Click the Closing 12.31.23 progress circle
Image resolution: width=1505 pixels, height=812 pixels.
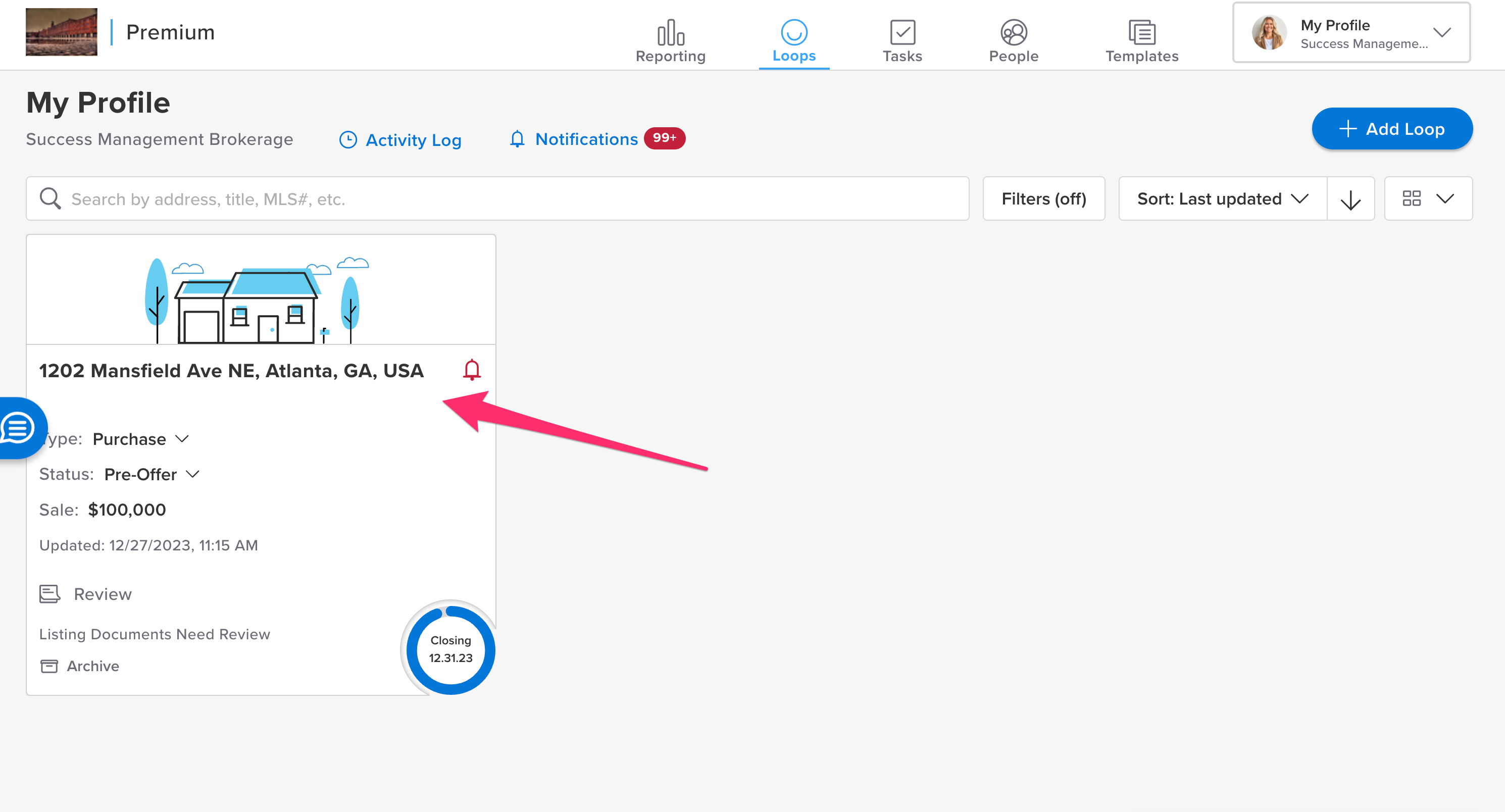(x=450, y=649)
